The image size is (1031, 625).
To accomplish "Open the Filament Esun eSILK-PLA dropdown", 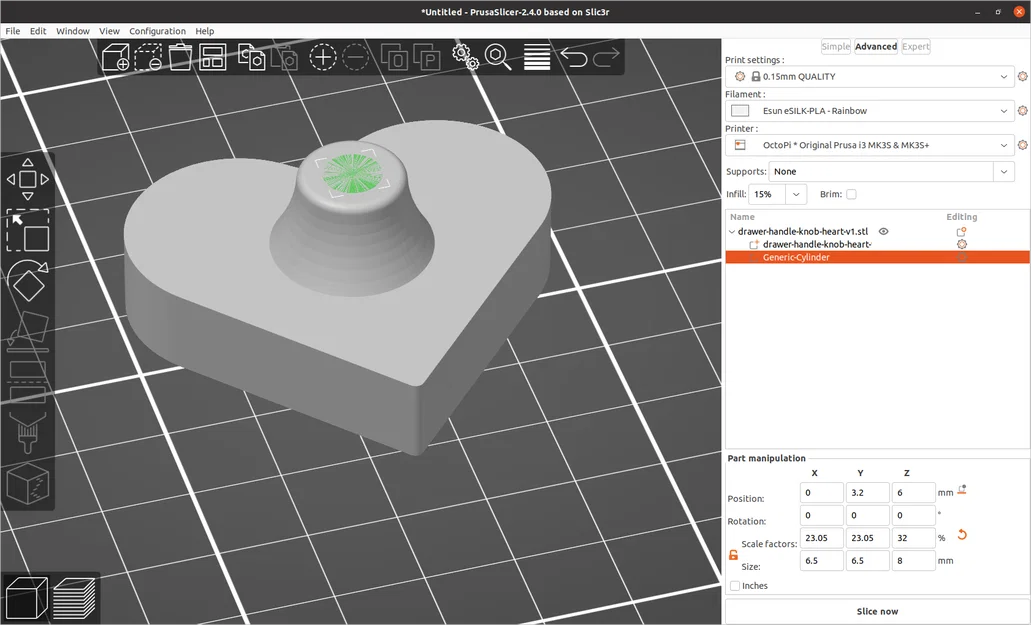I will click(870, 110).
